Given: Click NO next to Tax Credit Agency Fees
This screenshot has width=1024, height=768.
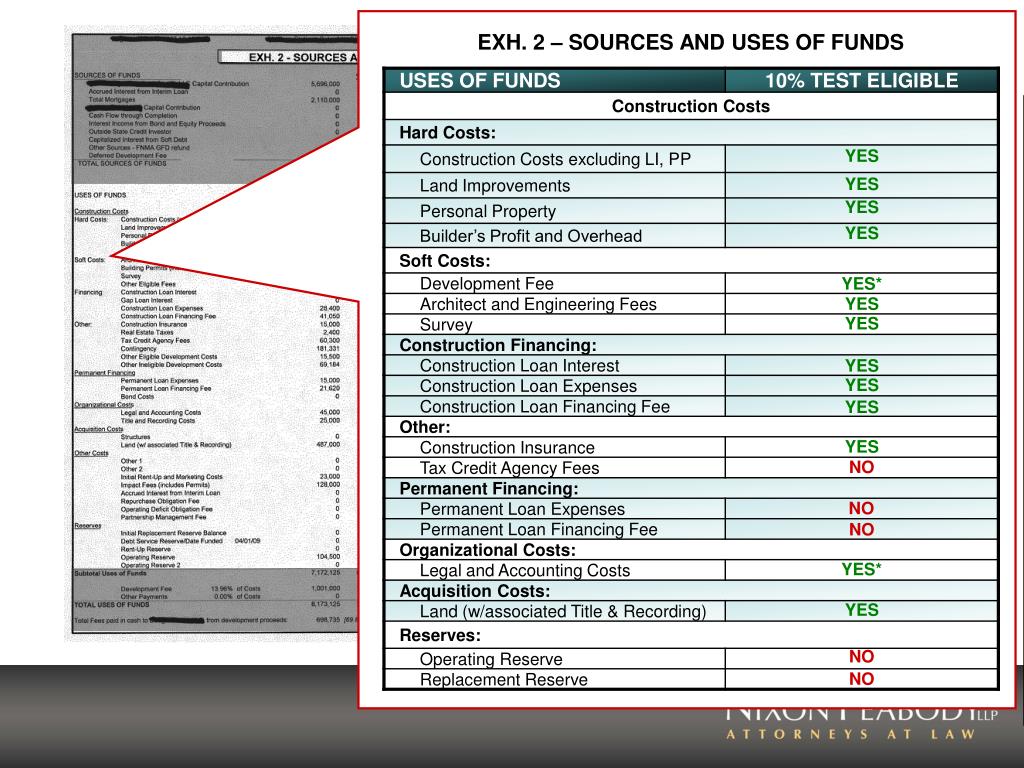Looking at the screenshot, I should point(861,468).
